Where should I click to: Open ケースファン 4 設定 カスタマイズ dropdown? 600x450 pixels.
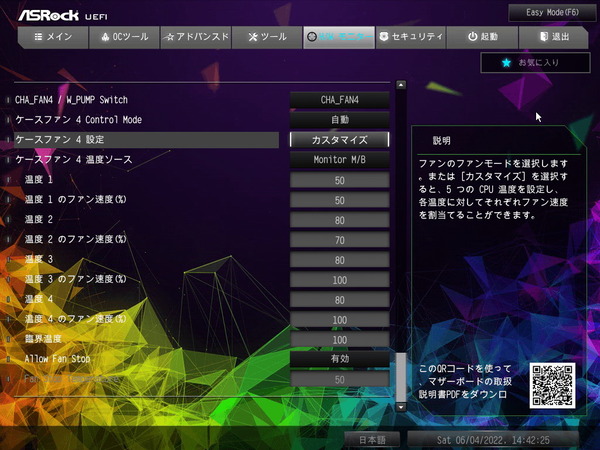340,140
